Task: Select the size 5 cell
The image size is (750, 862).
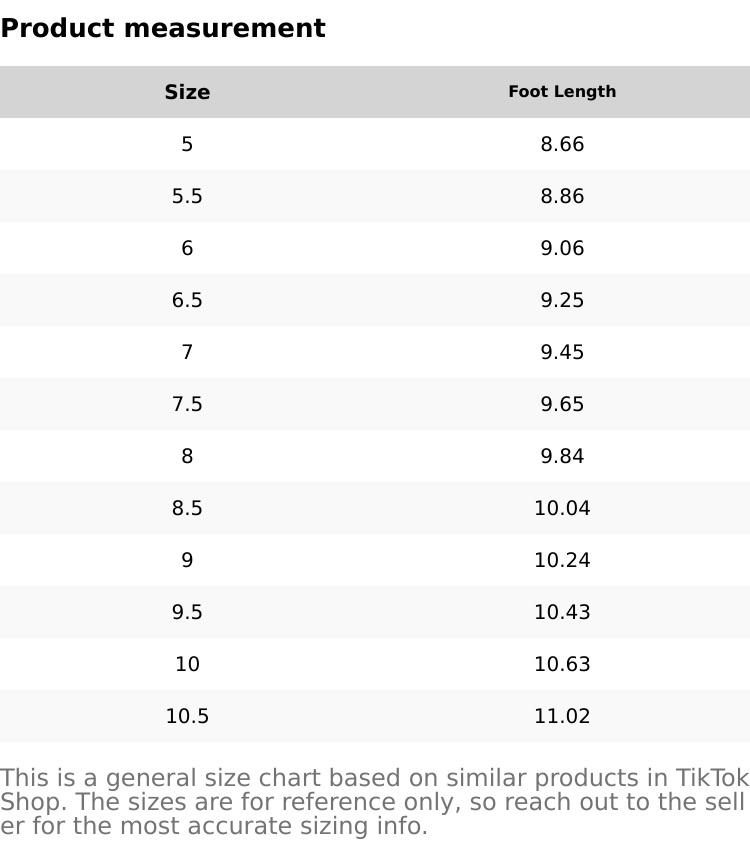Action: click(x=187, y=144)
